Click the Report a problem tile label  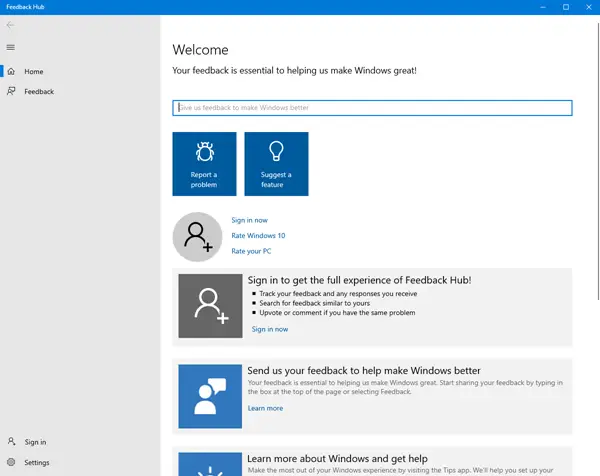click(x=204, y=179)
